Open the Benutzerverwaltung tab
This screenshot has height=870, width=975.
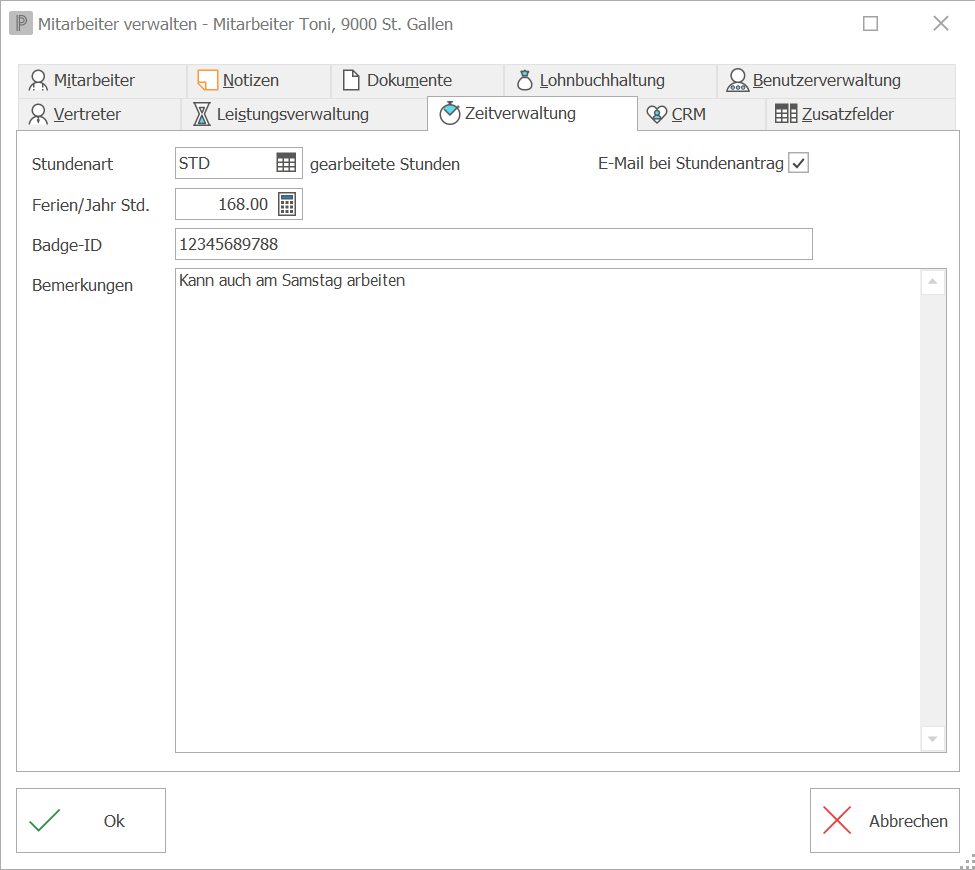(836, 81)
